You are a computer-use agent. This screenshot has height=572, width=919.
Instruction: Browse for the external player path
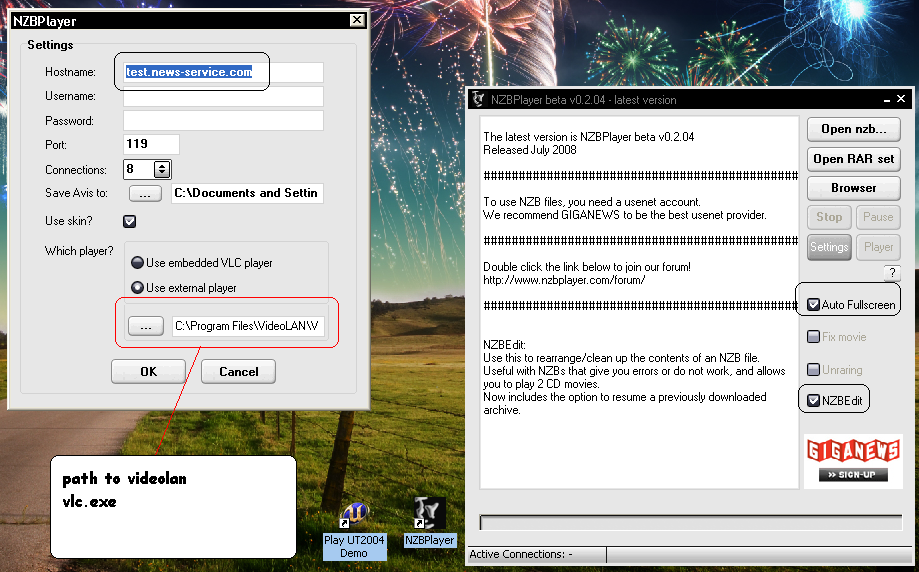coord(145,325)
